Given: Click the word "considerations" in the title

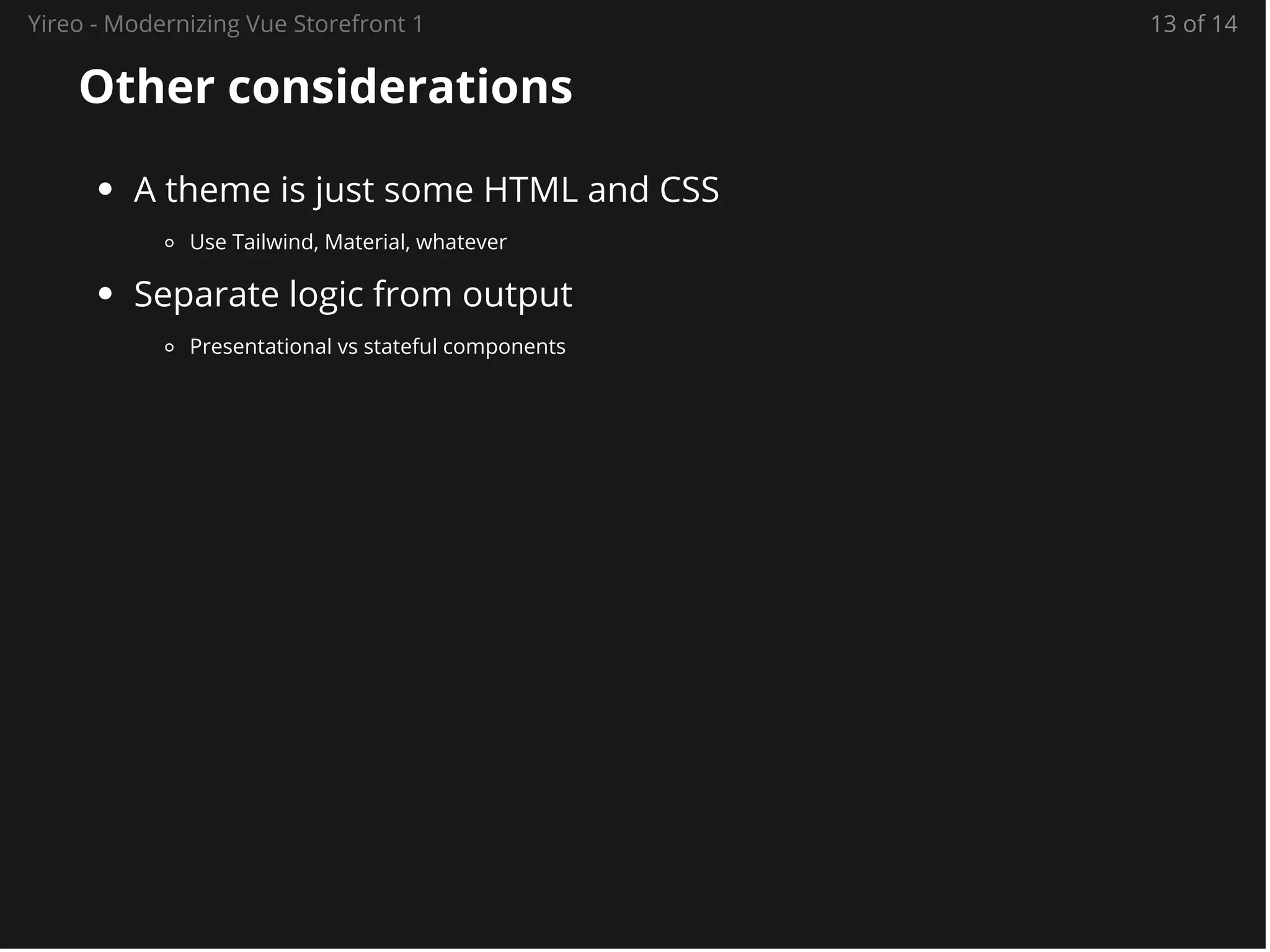Looking at the screenshot, I should (x=400, y=87).
